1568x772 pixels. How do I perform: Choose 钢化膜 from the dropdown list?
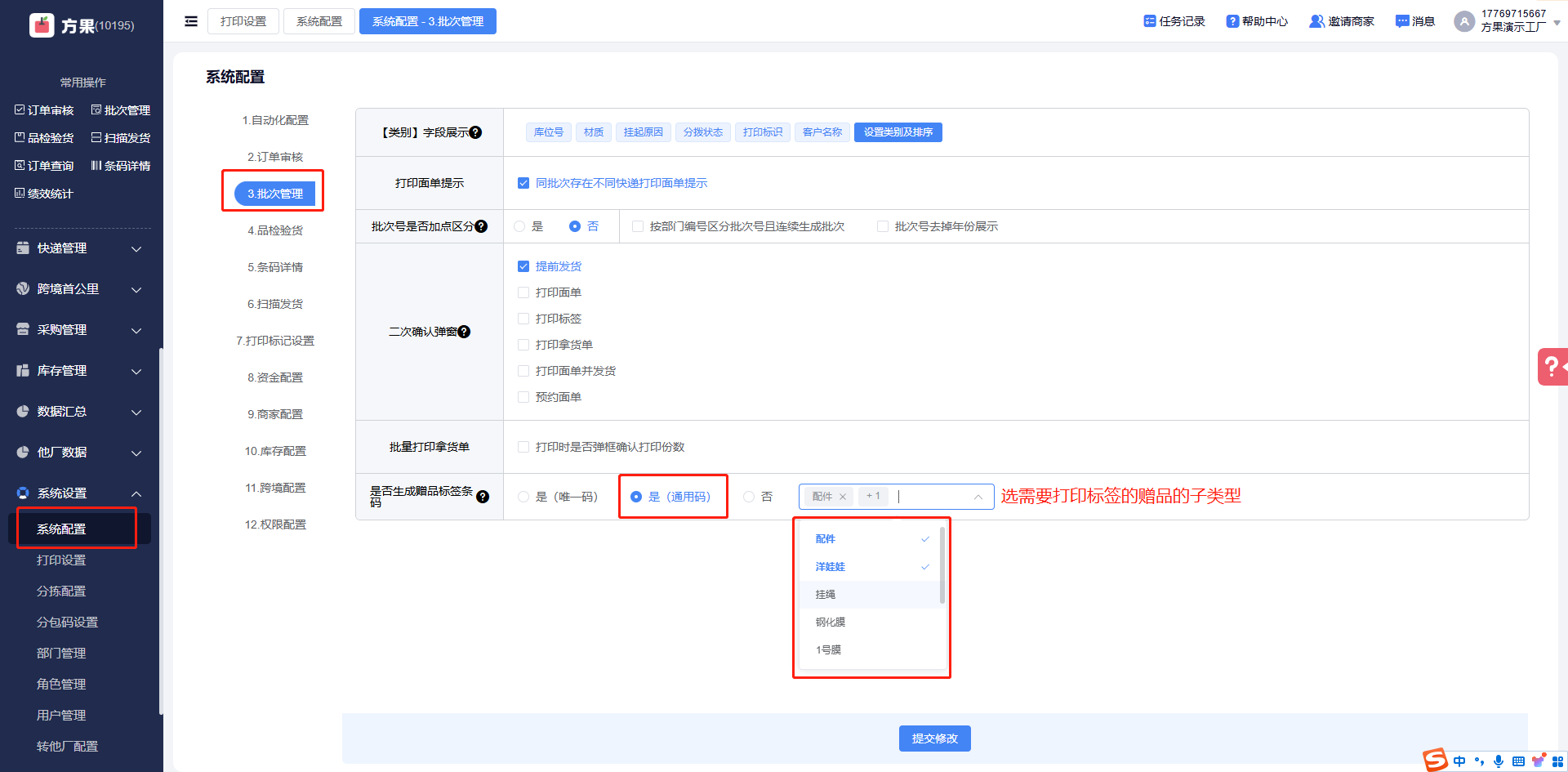(x=831, y=623)
